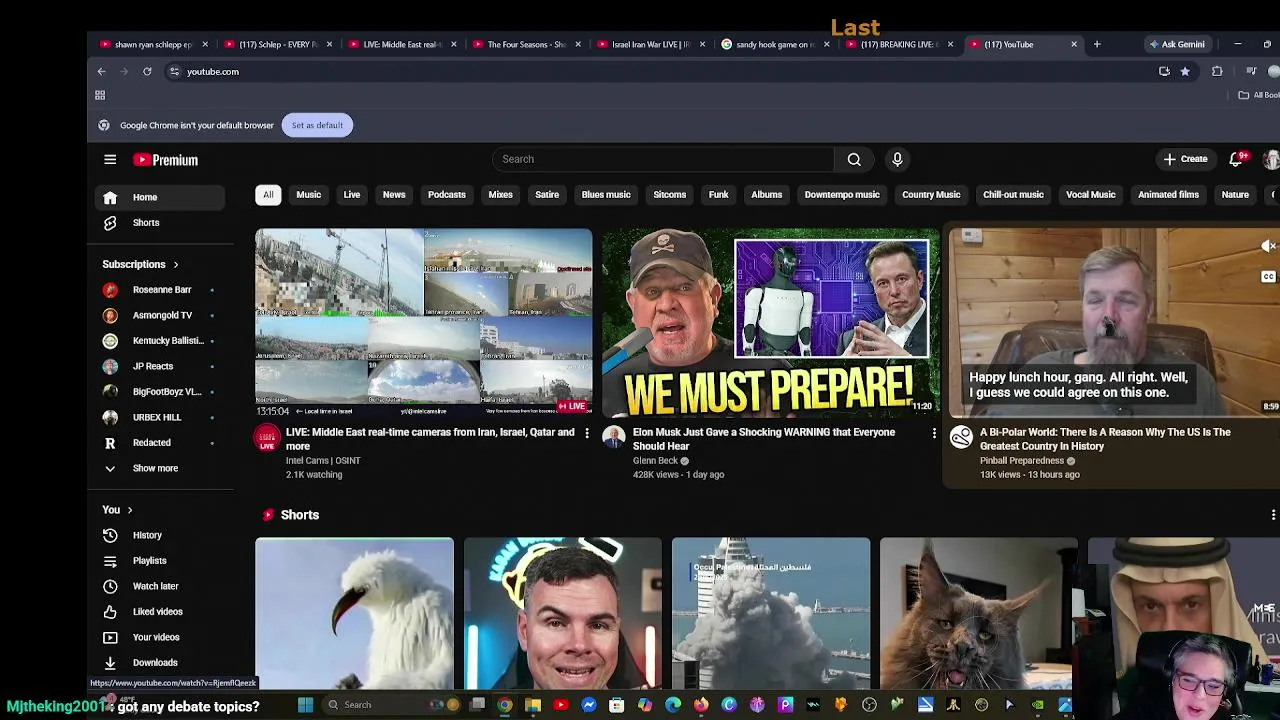This screenshot has width=1280, height=720.
Task: Select the Country Music filter chip
Action: tap(931, 195)
